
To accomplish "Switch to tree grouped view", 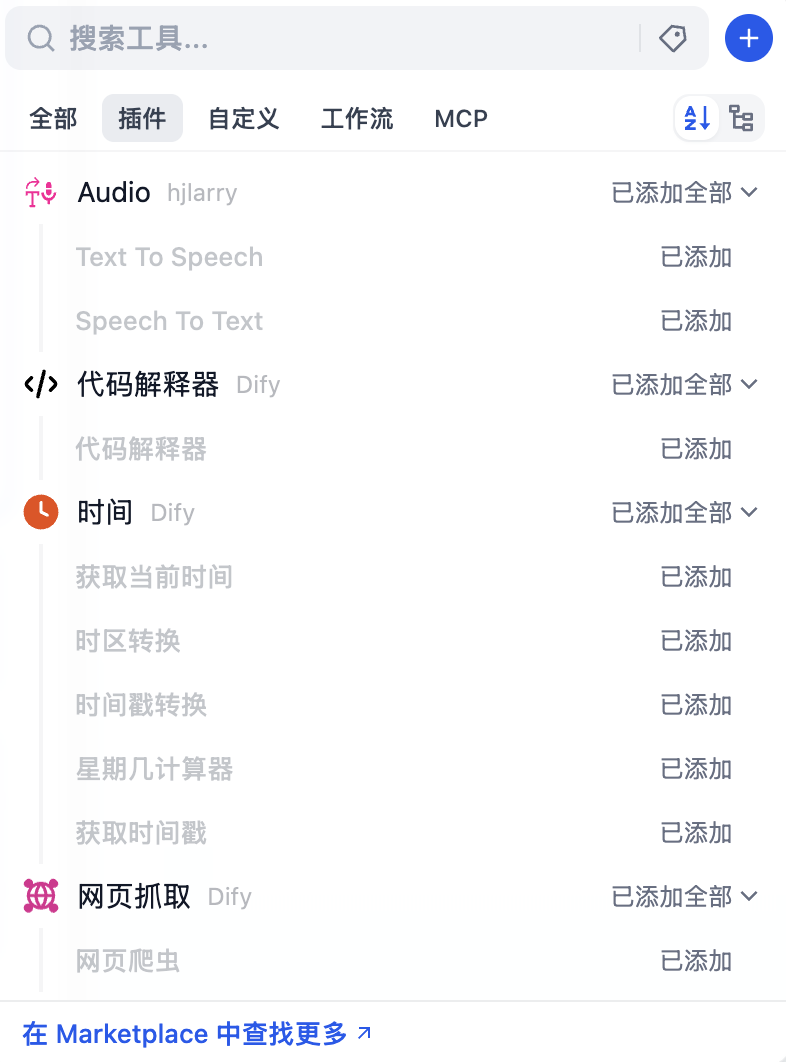I will point(742,119).
